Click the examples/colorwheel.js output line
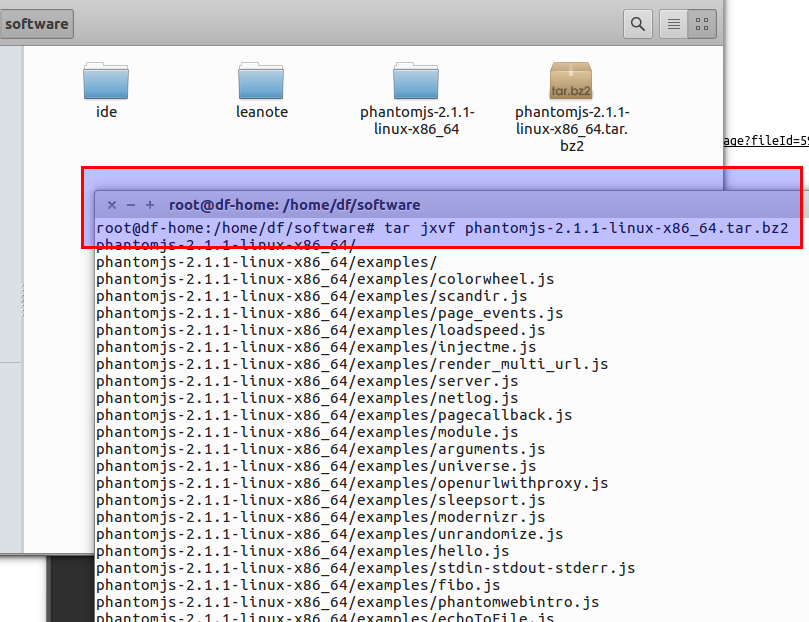This screenshot has width=809, height=622. (x=325, y=279)
